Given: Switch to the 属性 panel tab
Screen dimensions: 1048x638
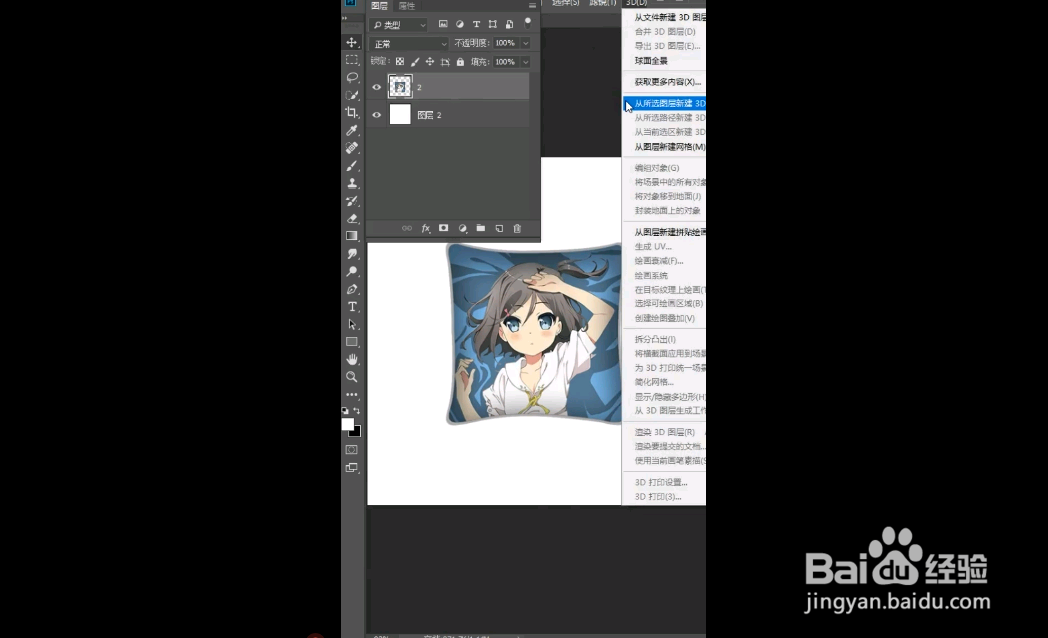Looking at the screenshot, I should pos(405,6).
